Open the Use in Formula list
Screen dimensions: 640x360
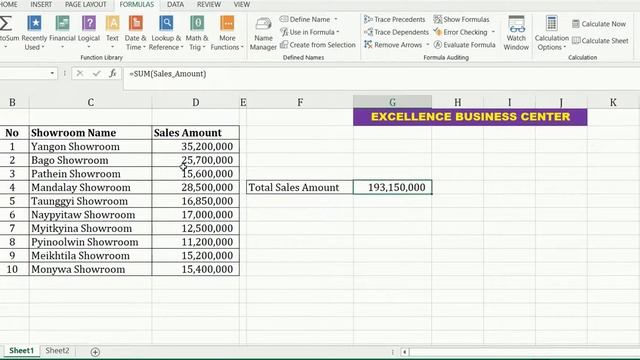pos(310,32)
